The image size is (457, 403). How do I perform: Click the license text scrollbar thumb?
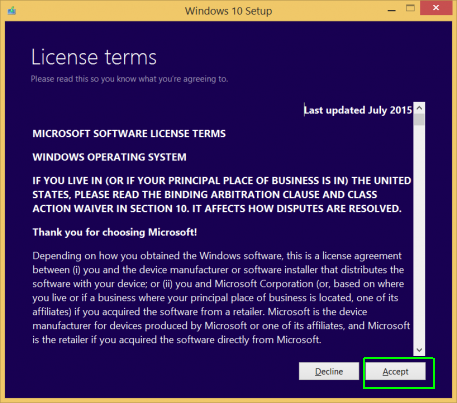pos(419,119)
